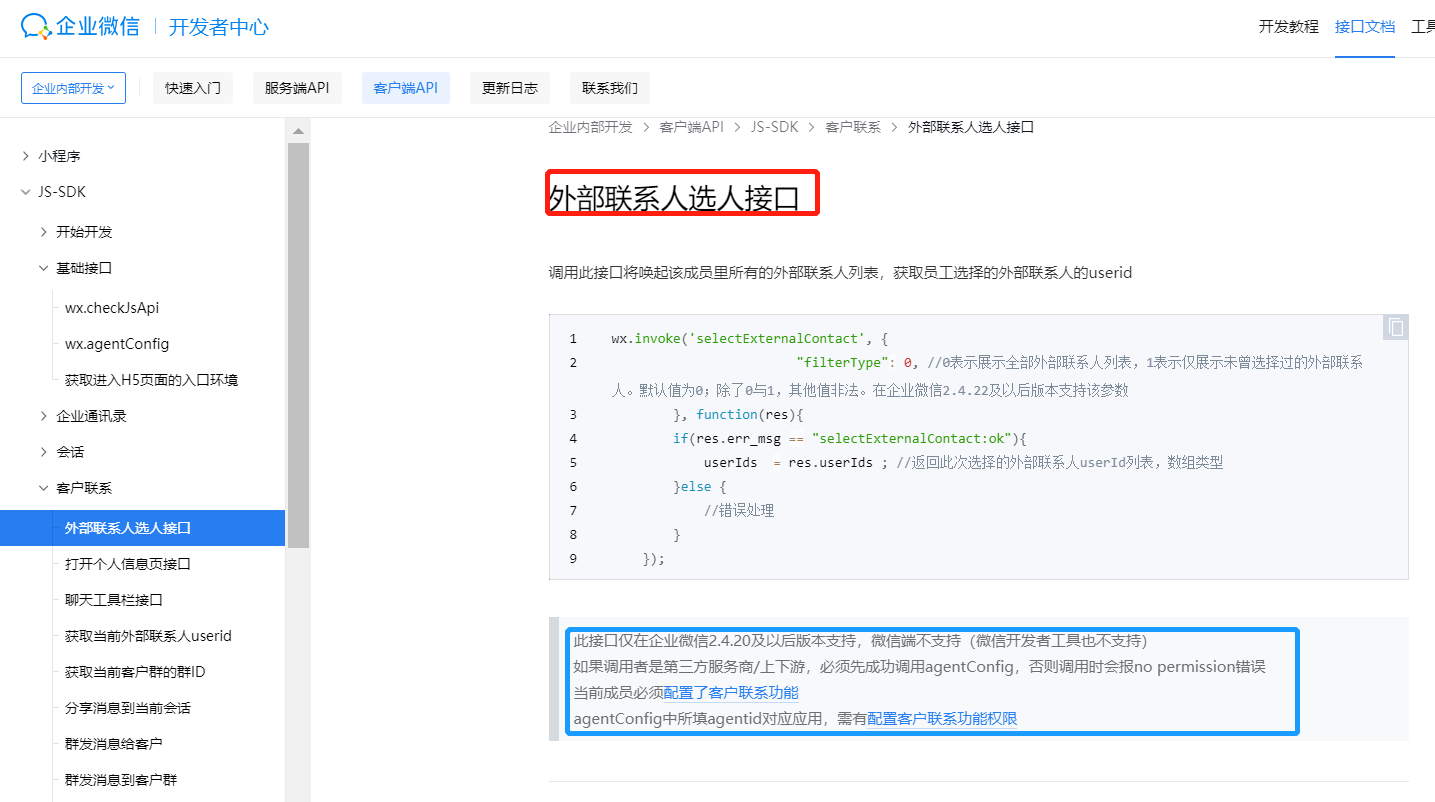Expand the 企业通讯录 section
The width and height of the screenshot is (1435, 802).
90,415
